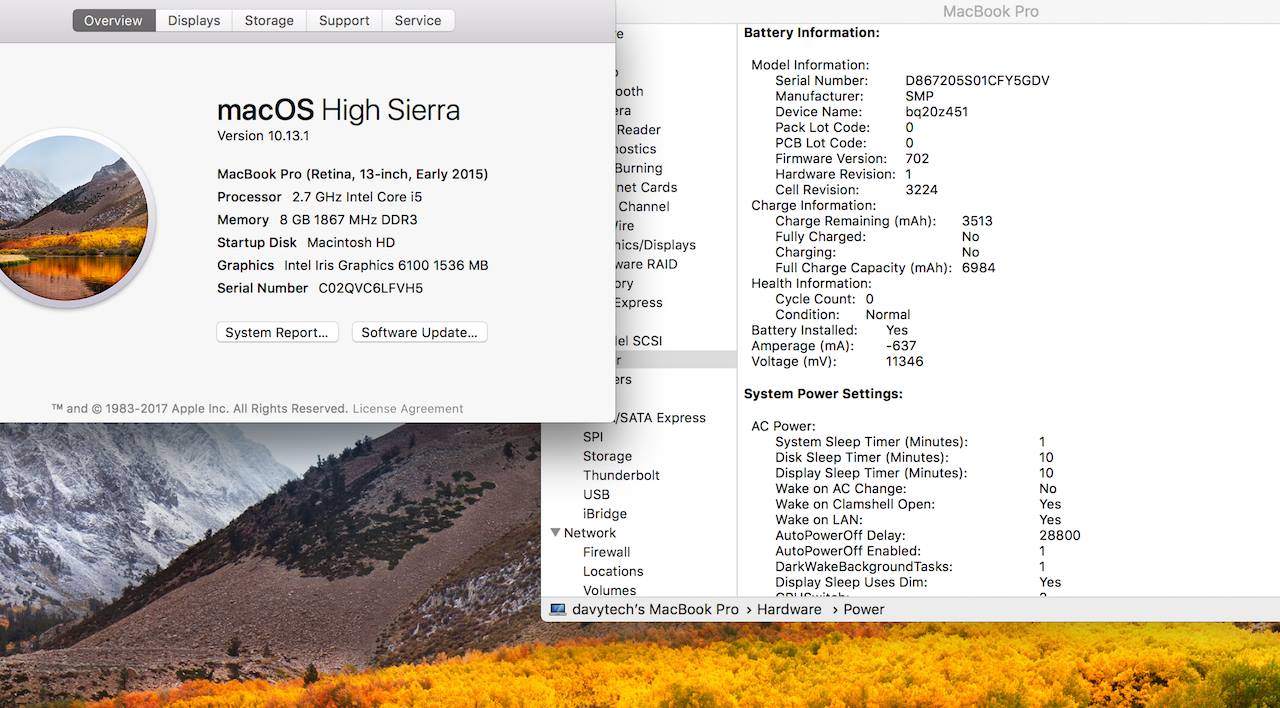The width and height of the screenshot is (1280, 708).
Task: Click the Voltage value 11346
Action: point(904,361)
